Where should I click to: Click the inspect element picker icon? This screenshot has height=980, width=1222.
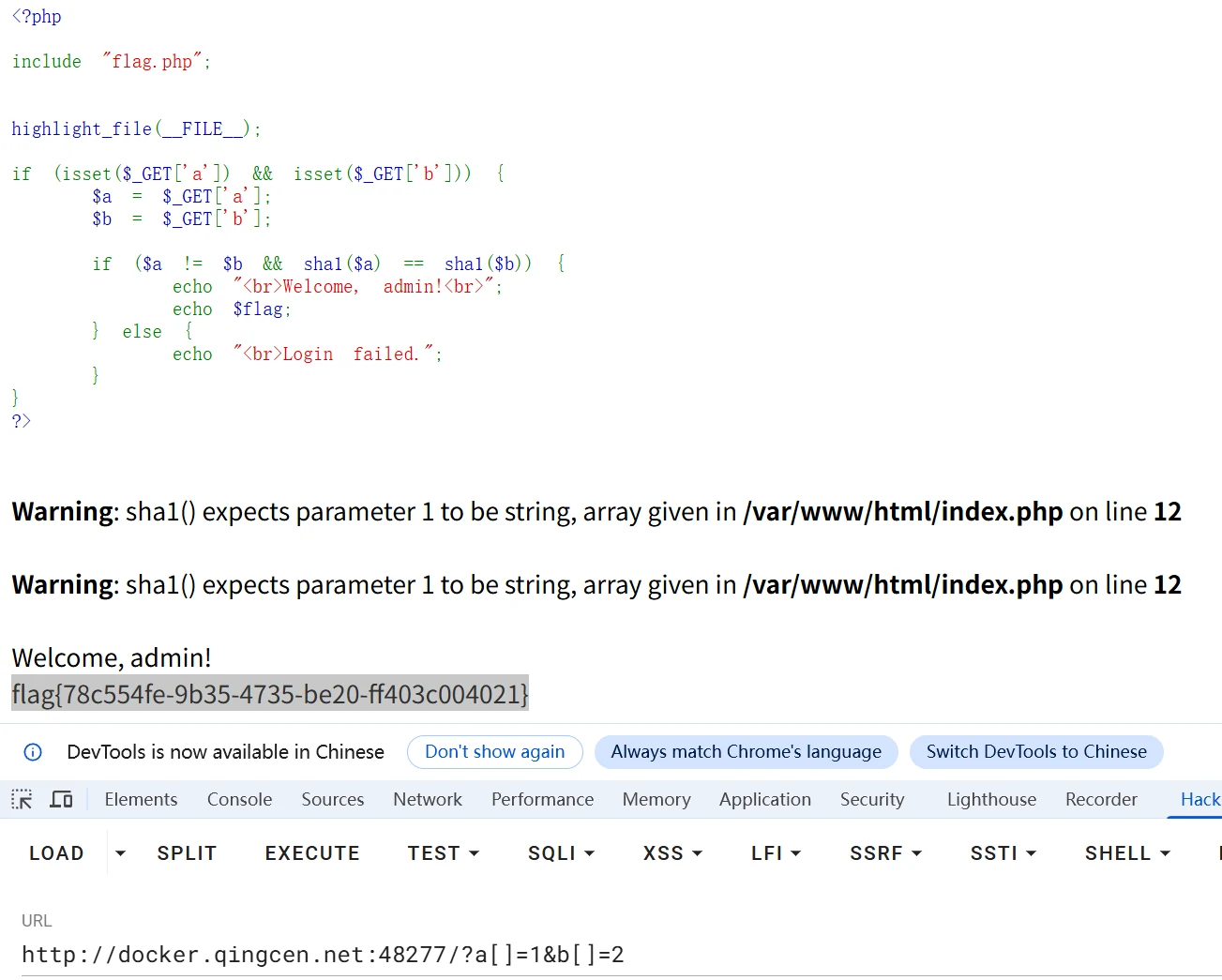[22, 800]
